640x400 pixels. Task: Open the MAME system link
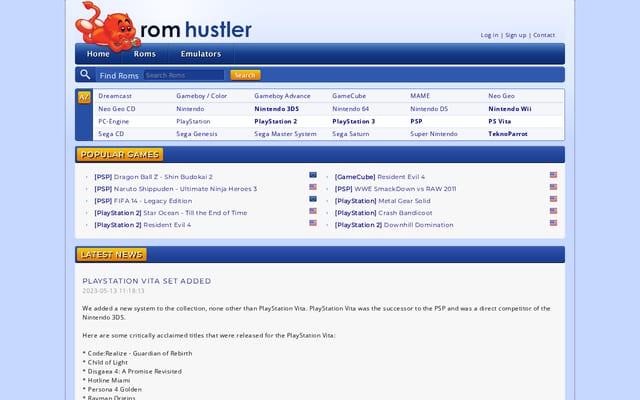tap(420, 96)
